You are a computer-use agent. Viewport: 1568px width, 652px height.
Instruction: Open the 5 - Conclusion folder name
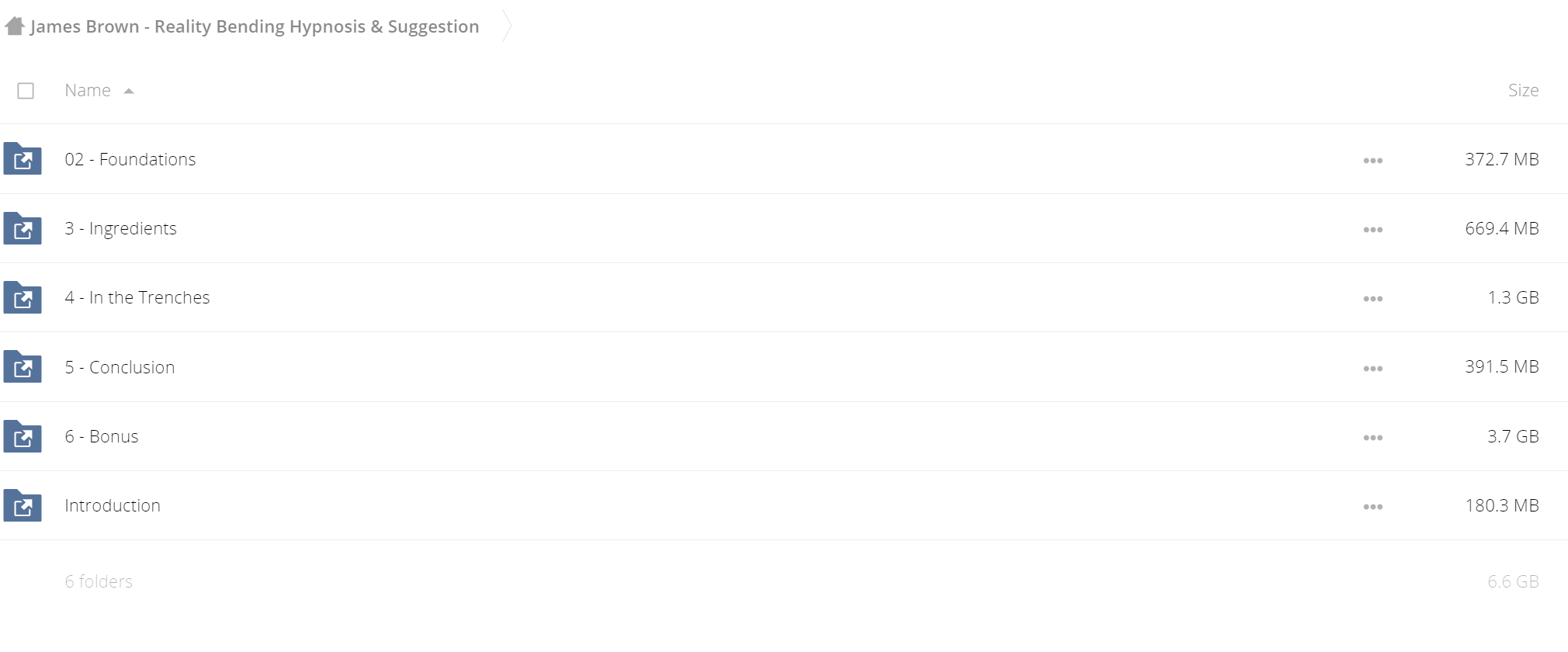pyautogui.click(x=120, y=367)
